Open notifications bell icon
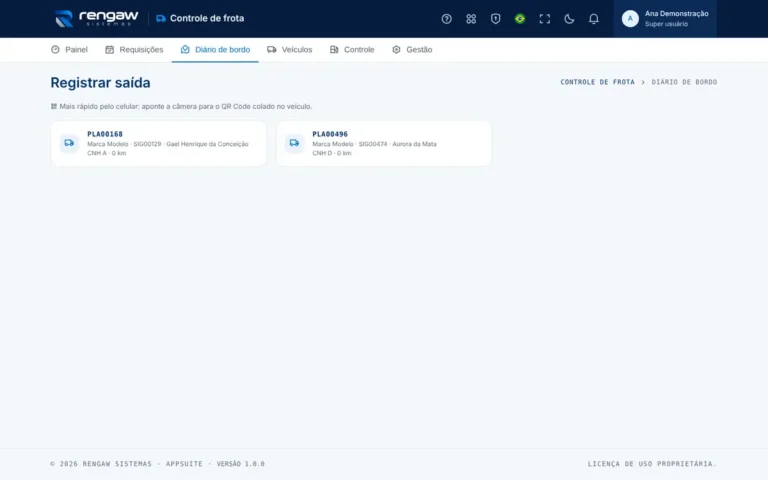Viewport: 768px width, 480px height. point(594,19)
